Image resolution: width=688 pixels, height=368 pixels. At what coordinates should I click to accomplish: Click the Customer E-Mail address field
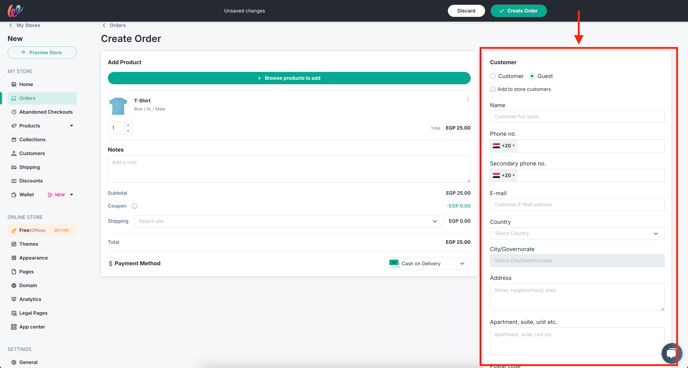(x=577, y=204)
